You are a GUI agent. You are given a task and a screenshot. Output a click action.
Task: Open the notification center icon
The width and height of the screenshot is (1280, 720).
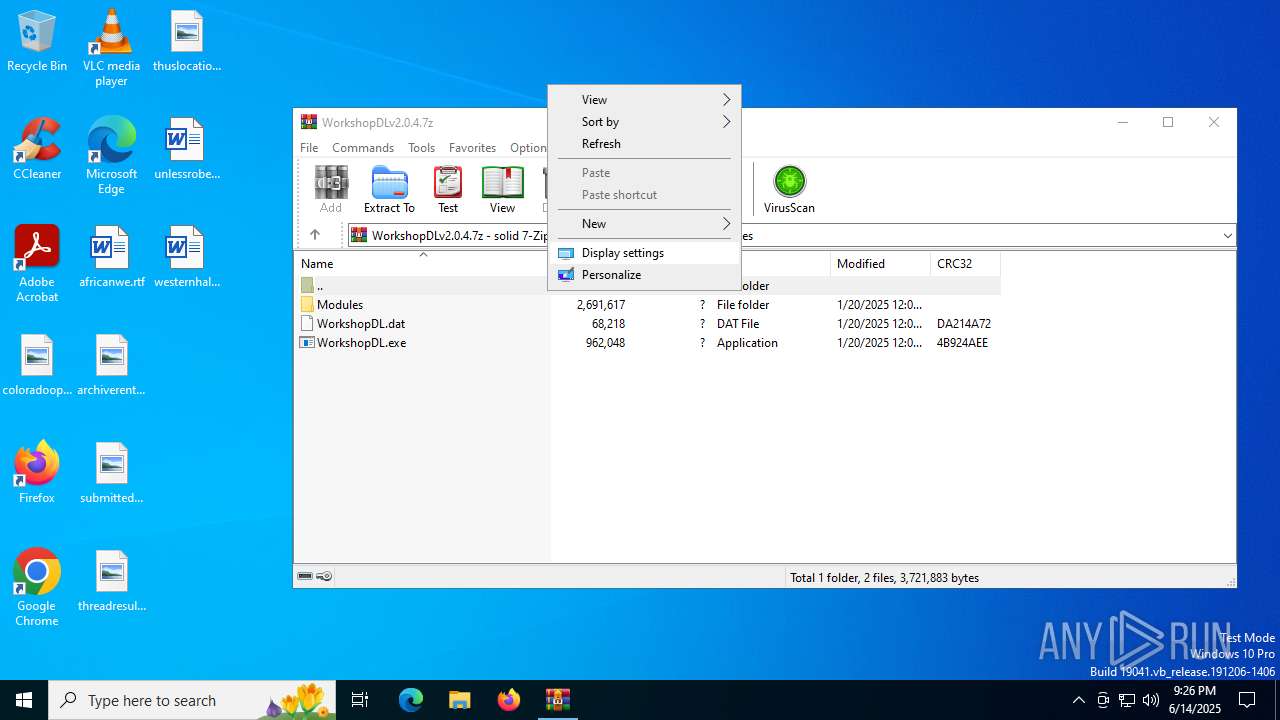click(x=1247, y=700)
